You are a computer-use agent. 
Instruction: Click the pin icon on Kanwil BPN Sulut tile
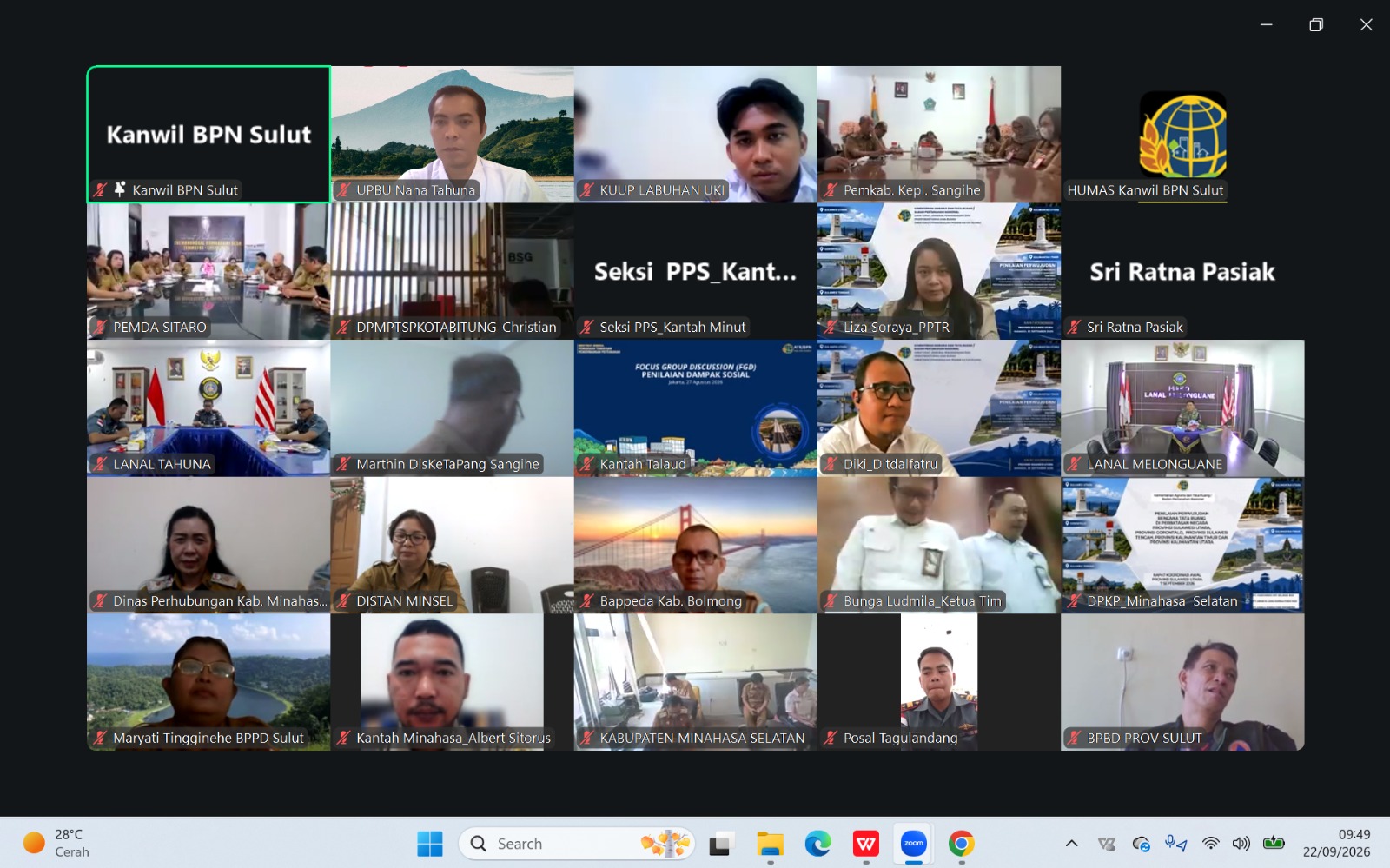click(120, 189)
